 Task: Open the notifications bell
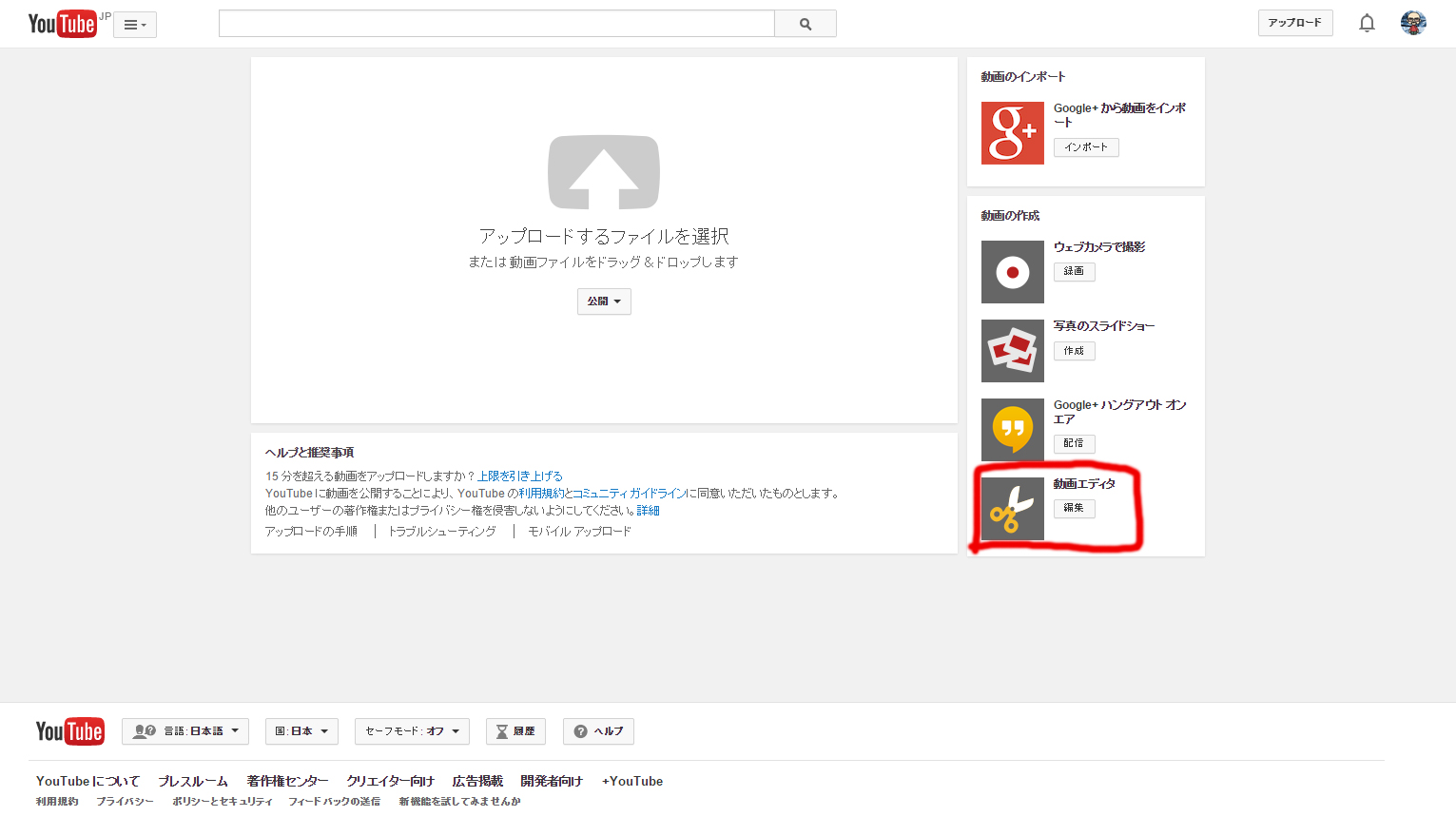(x=1367, y=23)
